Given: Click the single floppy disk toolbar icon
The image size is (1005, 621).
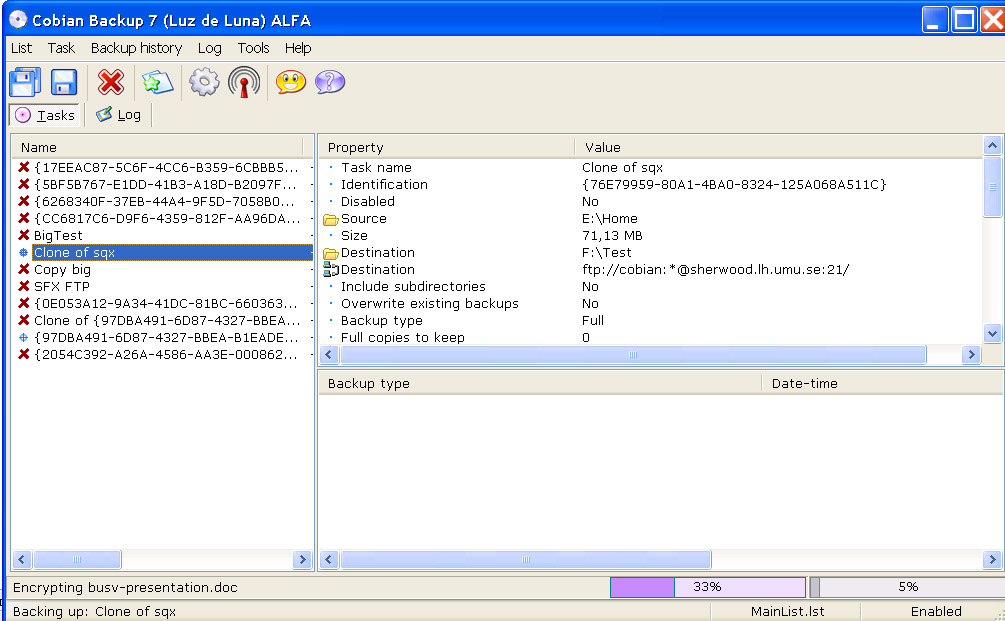Looking at the screenshot, I should [x=64, y=82].
